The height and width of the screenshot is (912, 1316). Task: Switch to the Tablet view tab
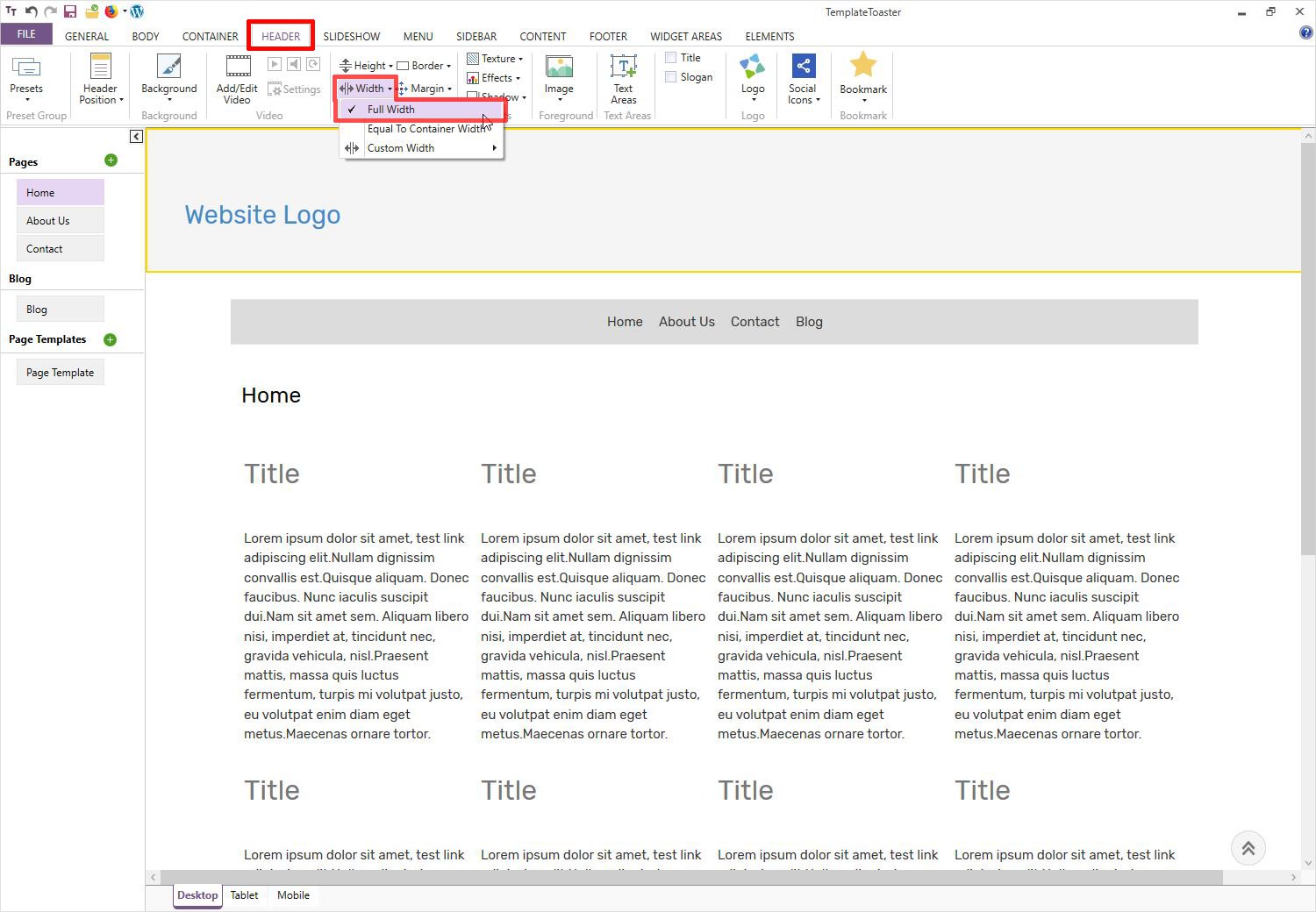click(244, 895)
